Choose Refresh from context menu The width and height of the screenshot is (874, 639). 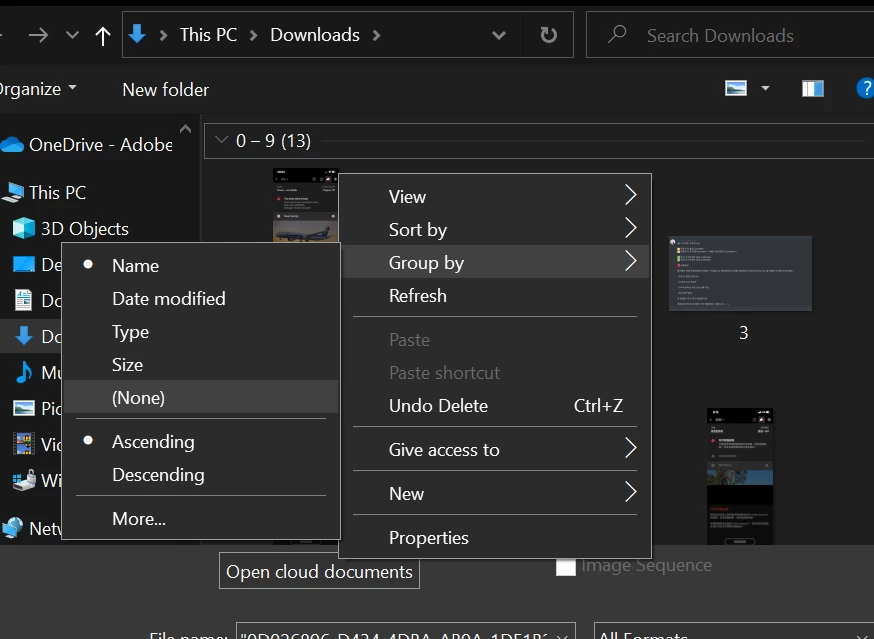click(x=495, y=295)
